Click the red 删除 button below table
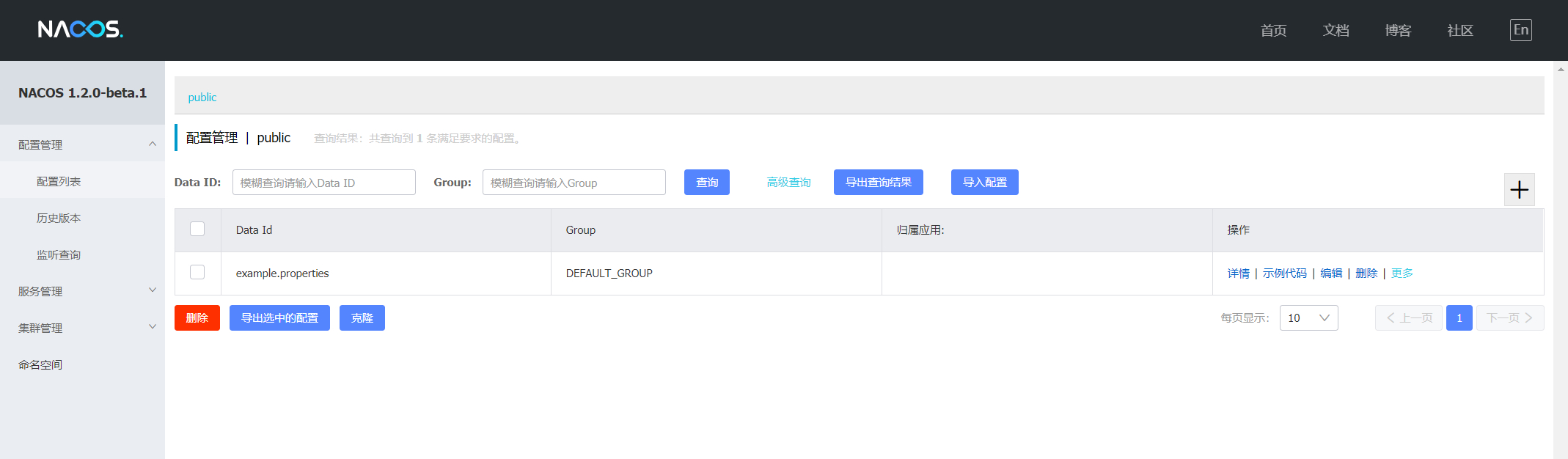 click(x=197, y=317)
